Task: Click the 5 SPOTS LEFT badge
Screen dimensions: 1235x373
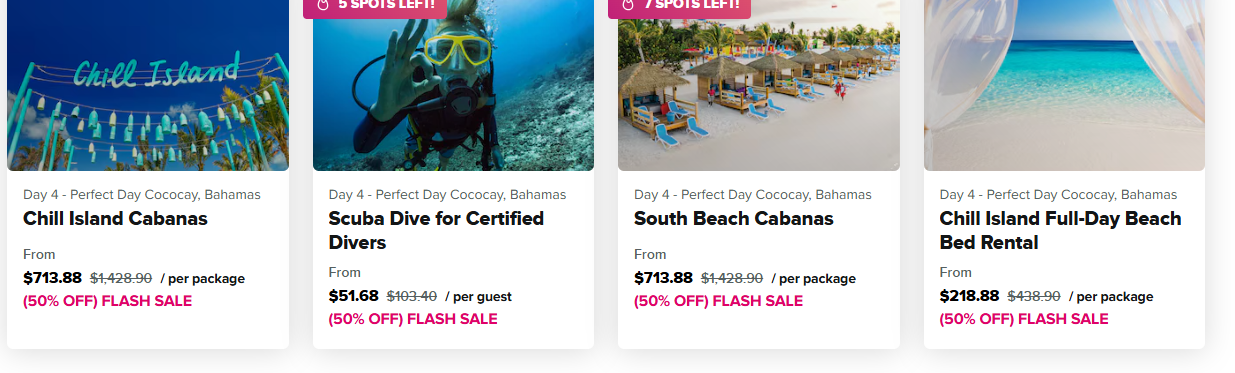Action: (374, 7)
